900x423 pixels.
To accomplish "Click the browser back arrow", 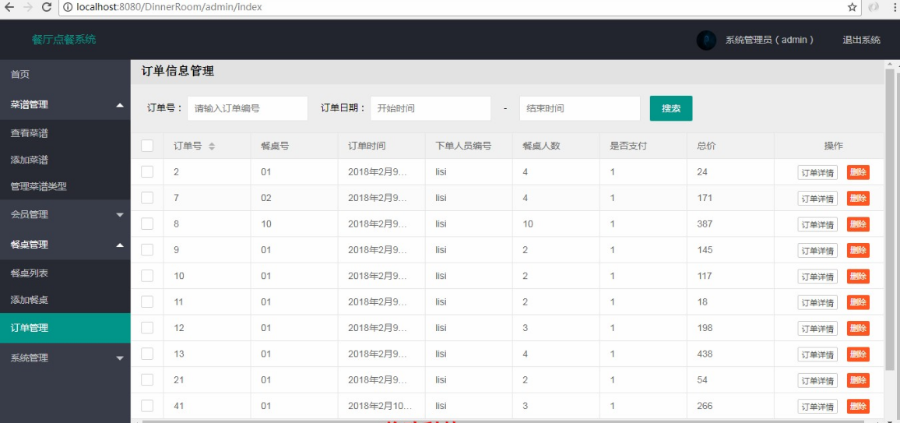I will point(9,7).
